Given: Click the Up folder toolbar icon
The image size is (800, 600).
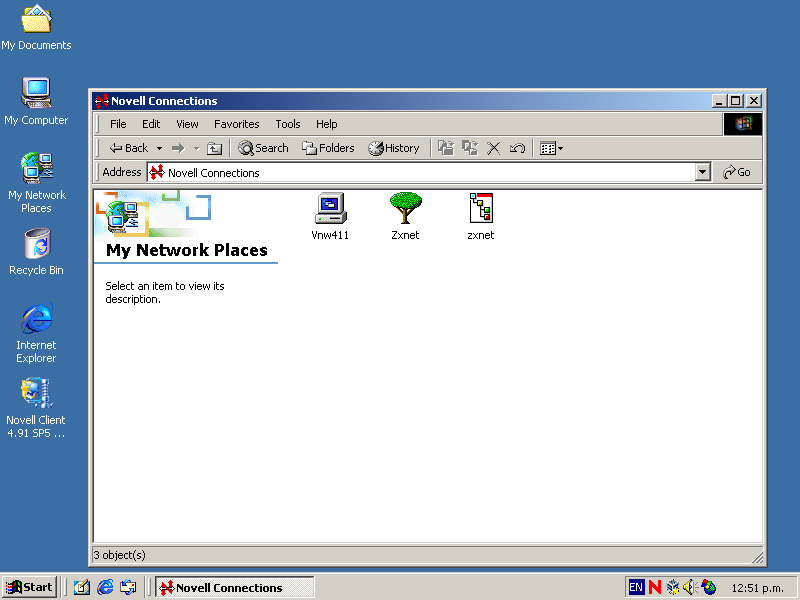Looking at the screenshot, I should click(214, 148).
